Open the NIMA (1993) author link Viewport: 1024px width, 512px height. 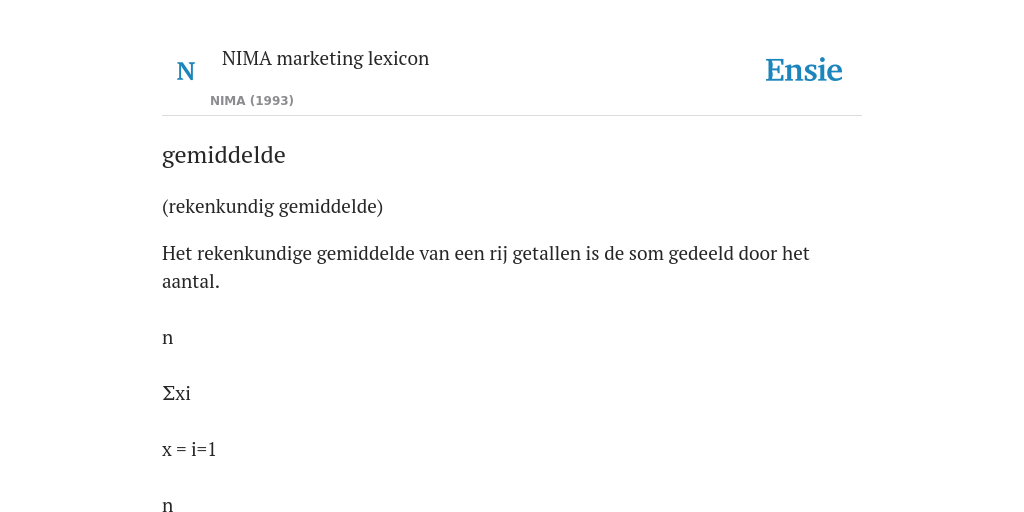coord(252,101)
